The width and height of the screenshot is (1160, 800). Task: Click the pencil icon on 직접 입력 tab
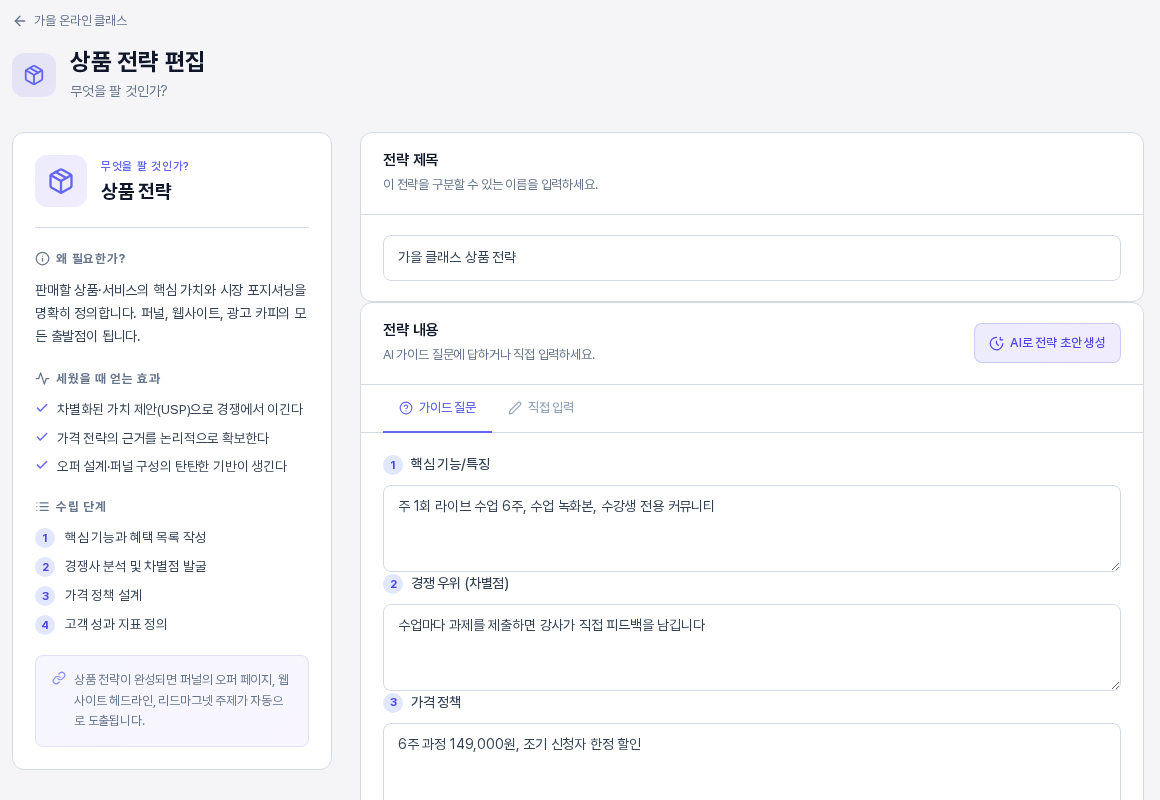pyautogui.click(x=515, y=408)
